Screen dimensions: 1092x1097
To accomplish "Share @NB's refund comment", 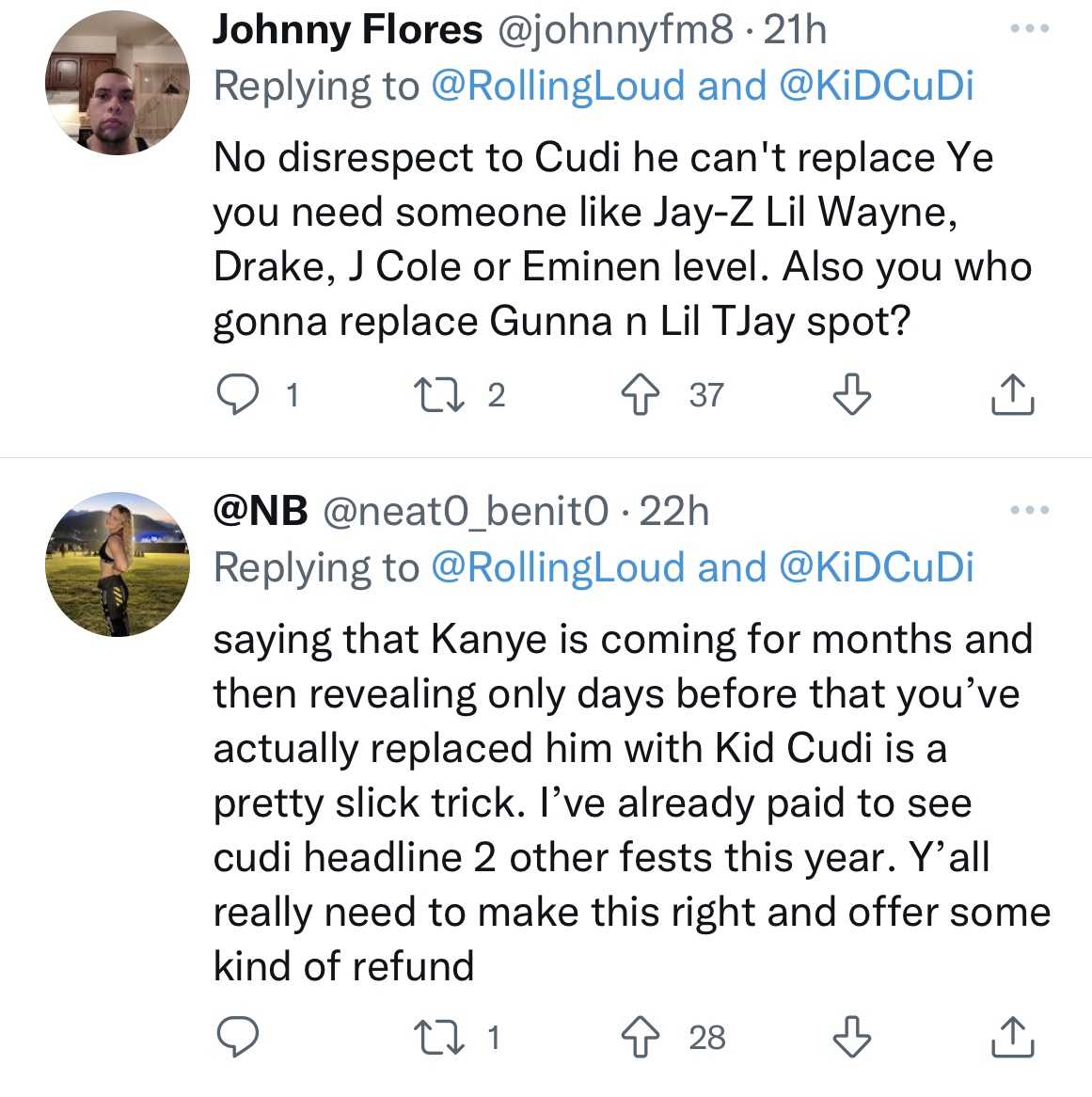I will click(1012, 1037).
